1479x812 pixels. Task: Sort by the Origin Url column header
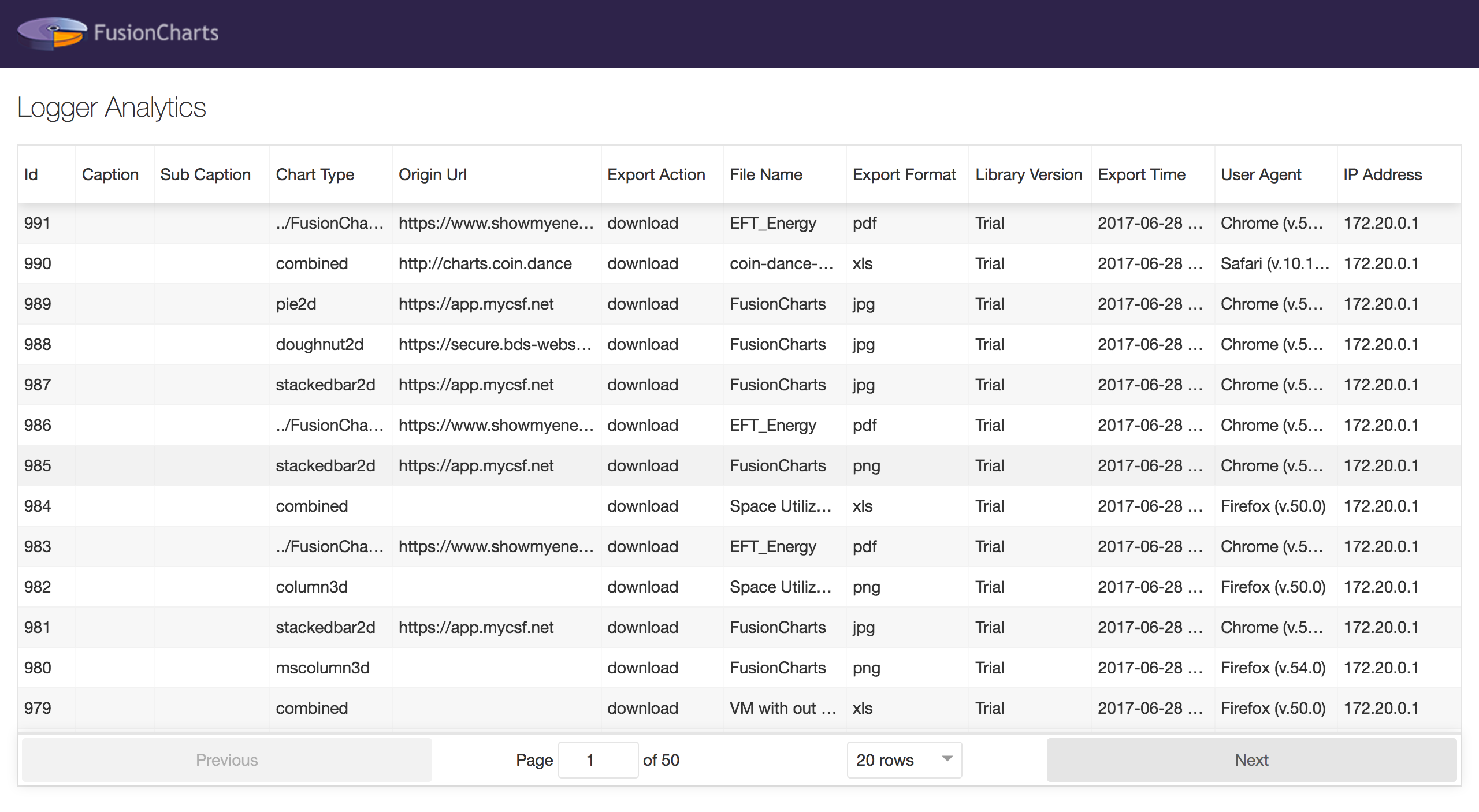[432, 174]
